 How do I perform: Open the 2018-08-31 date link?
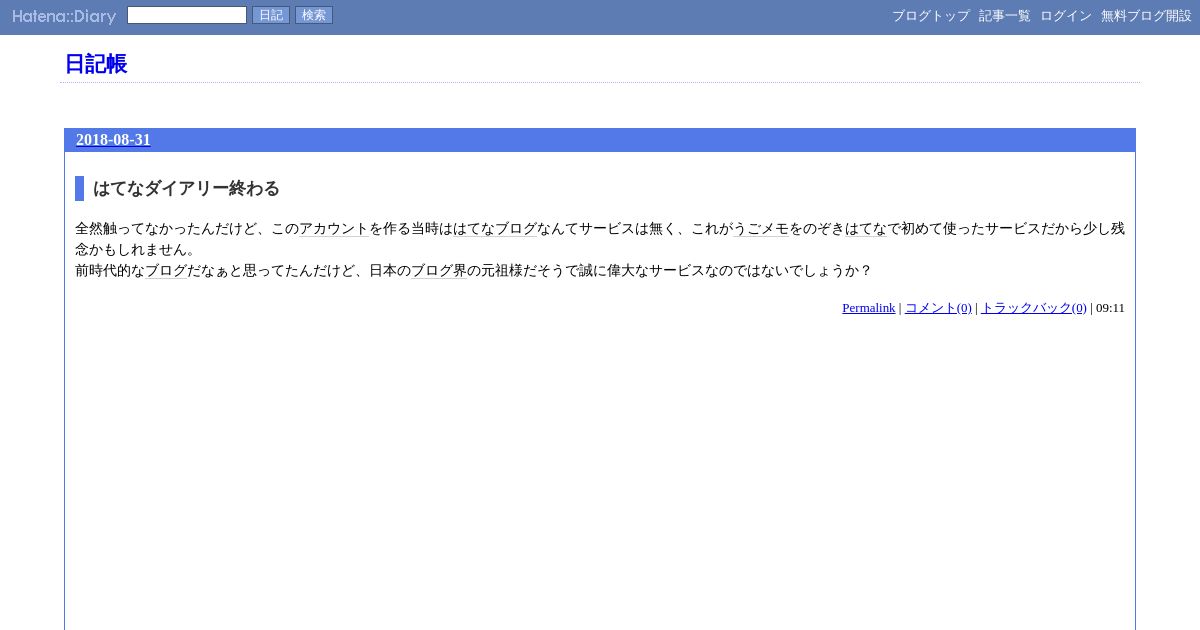coord(113,140)
